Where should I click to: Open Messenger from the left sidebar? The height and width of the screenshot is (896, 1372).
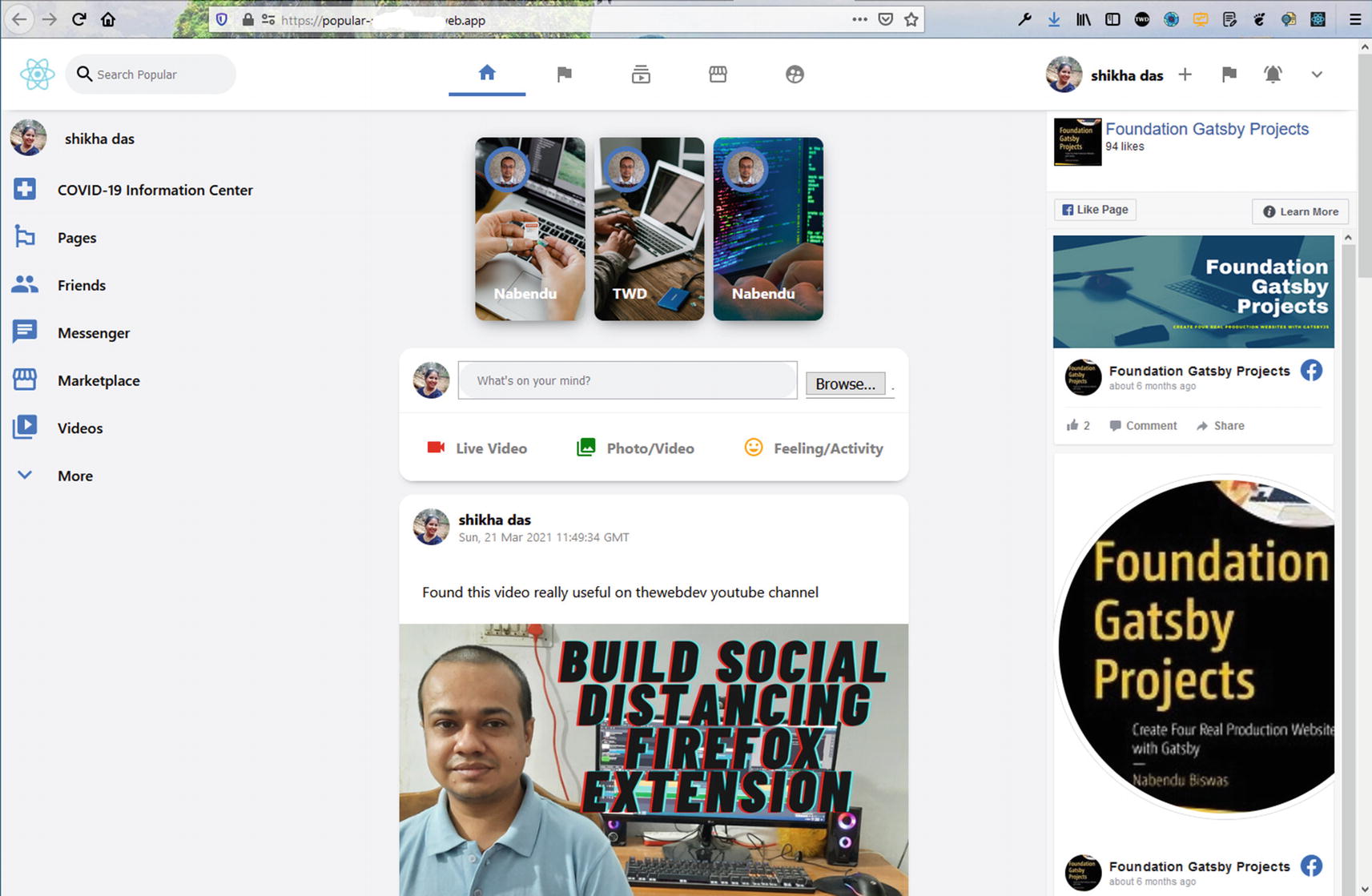coord(93,333)
